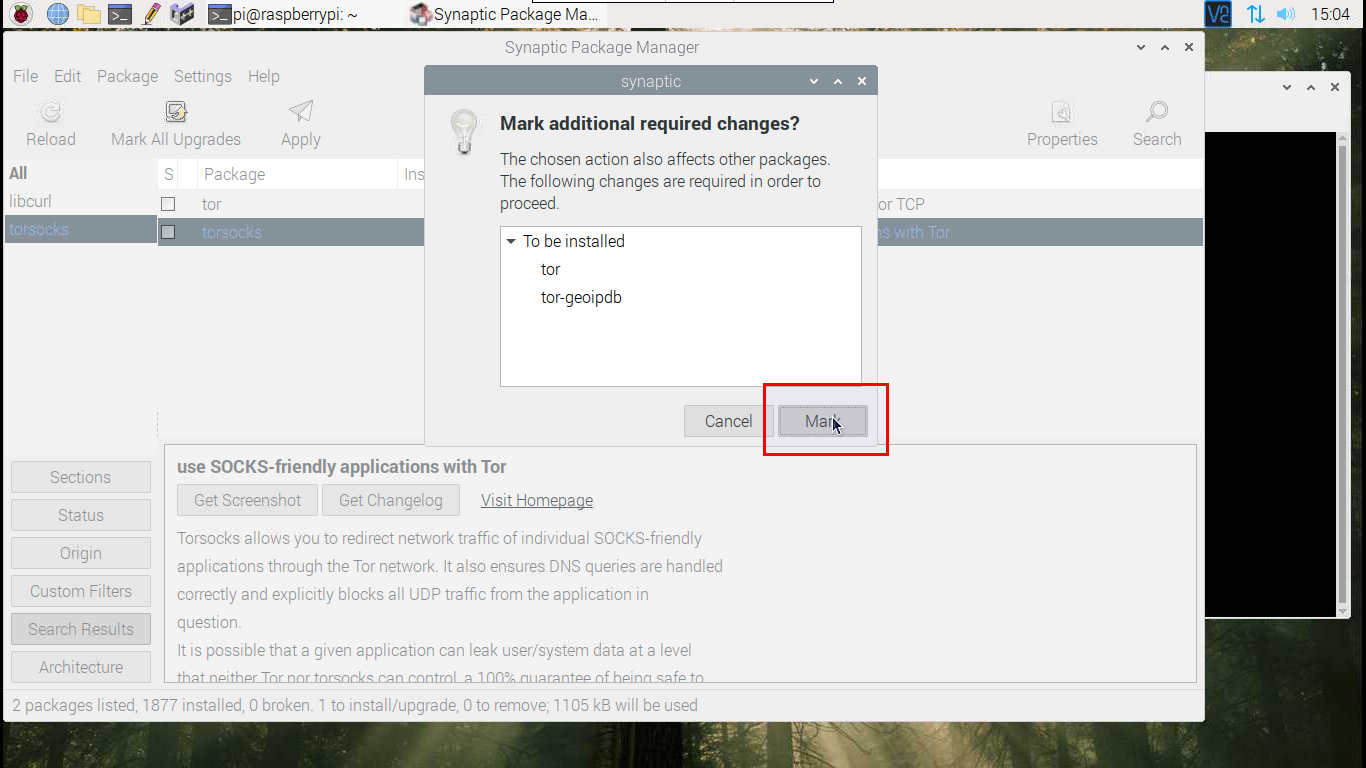Open the Help menu
Image resolution: width=1366 pixels, height=768 pixels.
tap(263, 76)
